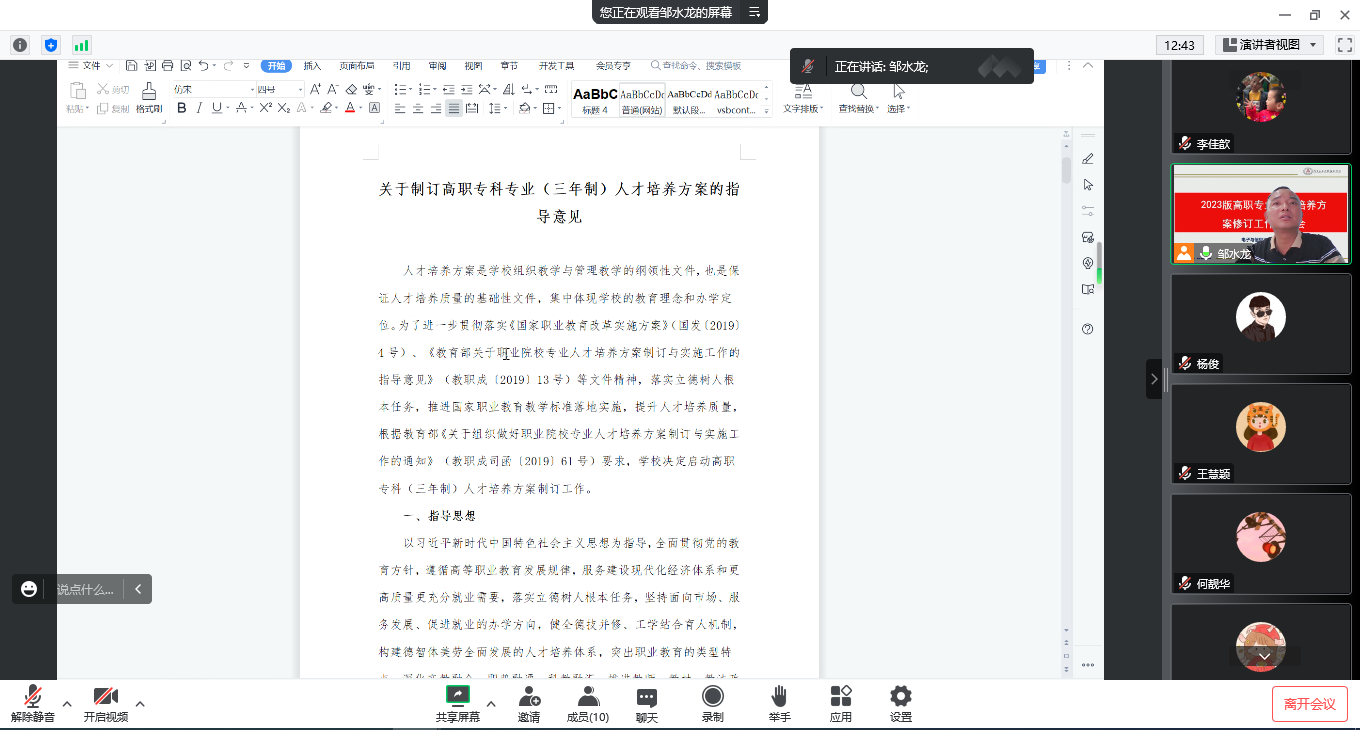Screen dimensions: 1360x730
Task: Click the Leave Meeting (离开会议) button
Action: (x=1309, y=704)
